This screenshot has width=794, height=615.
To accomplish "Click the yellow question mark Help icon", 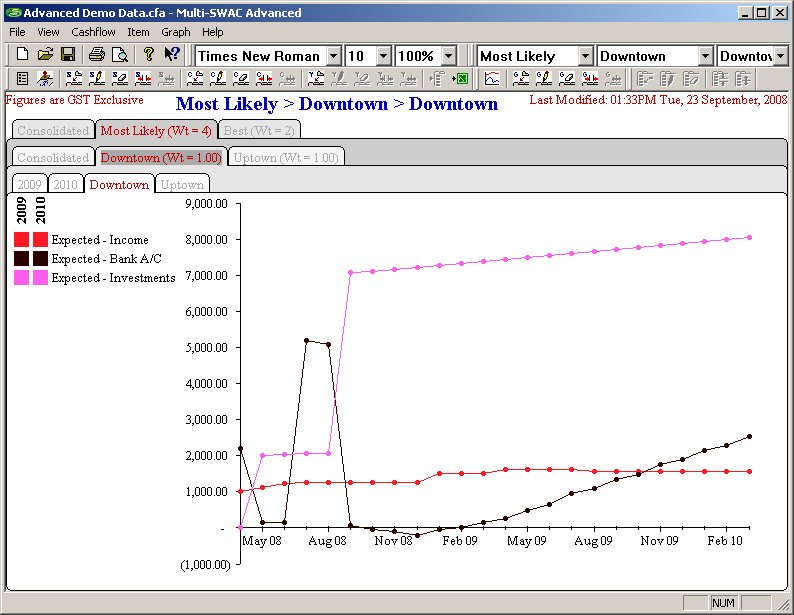I will pos(148,55).
